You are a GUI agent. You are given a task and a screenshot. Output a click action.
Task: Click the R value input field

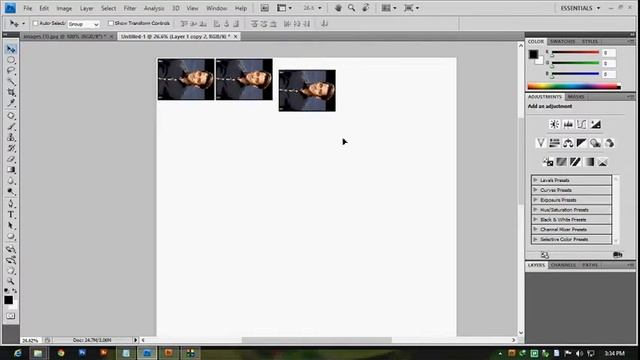[608, 53]
